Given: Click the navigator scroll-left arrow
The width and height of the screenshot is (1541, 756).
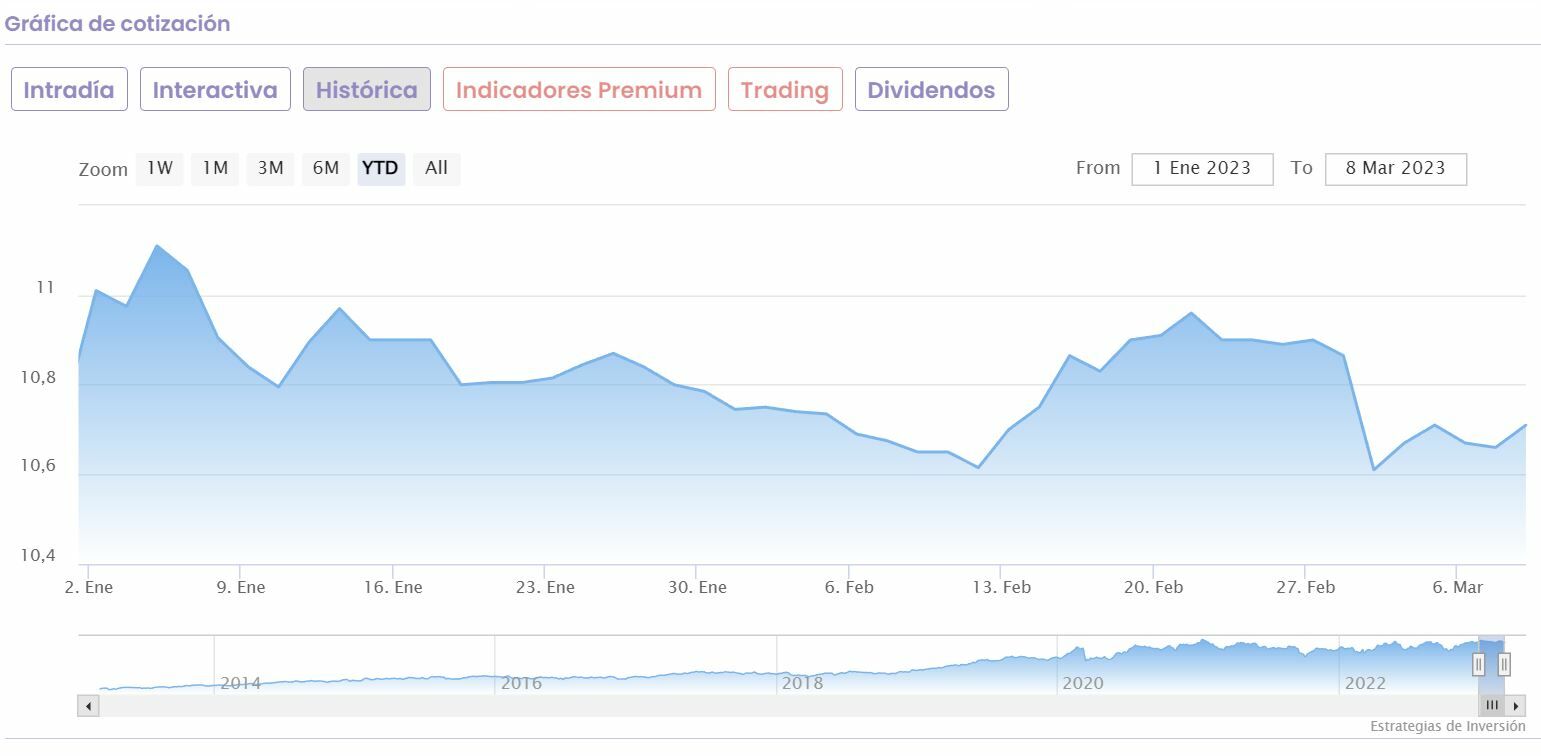Looking at the screenshot, I should click(x=89, y=706).
